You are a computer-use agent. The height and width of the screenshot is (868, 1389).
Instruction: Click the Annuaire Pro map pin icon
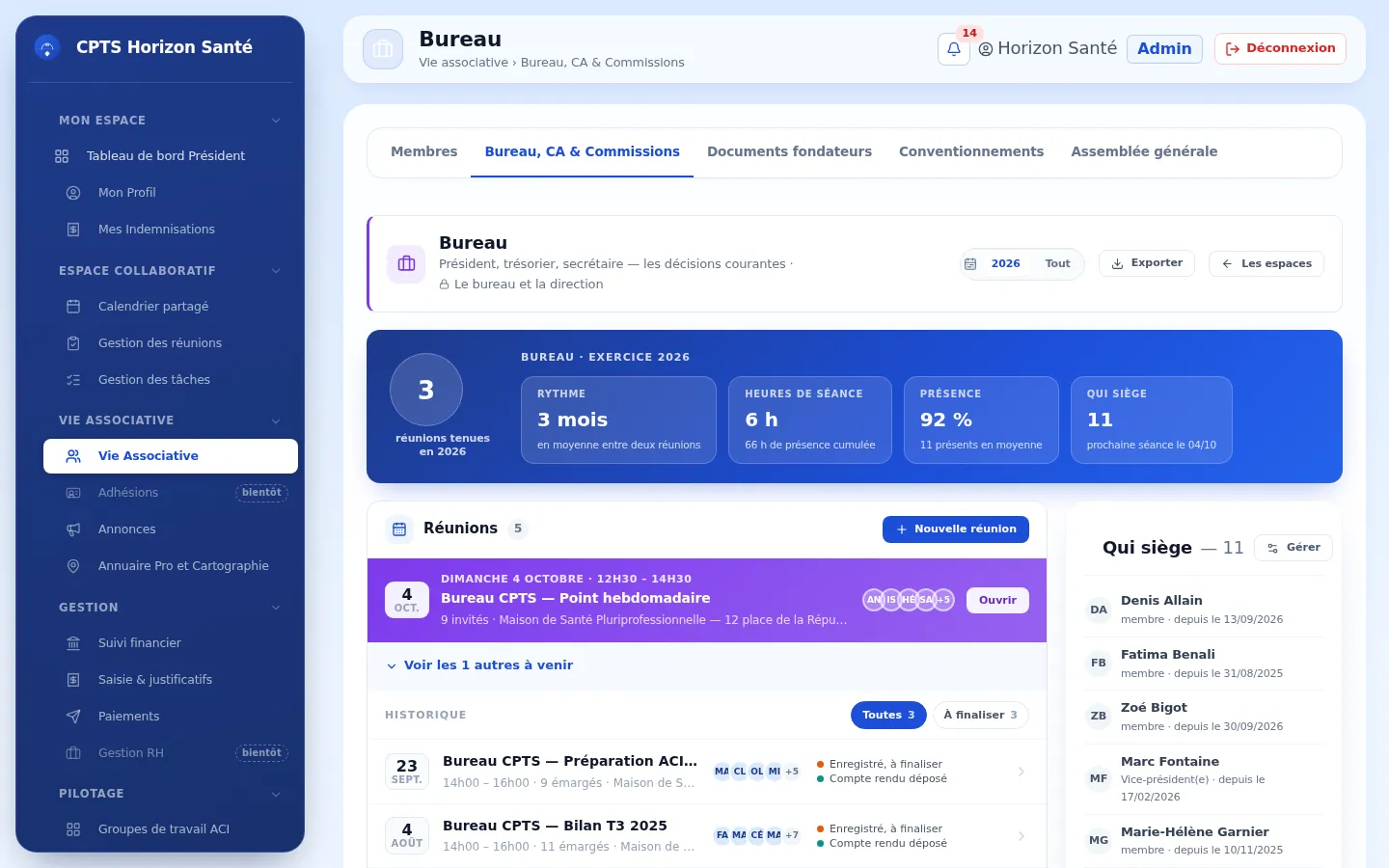[73, 566]
